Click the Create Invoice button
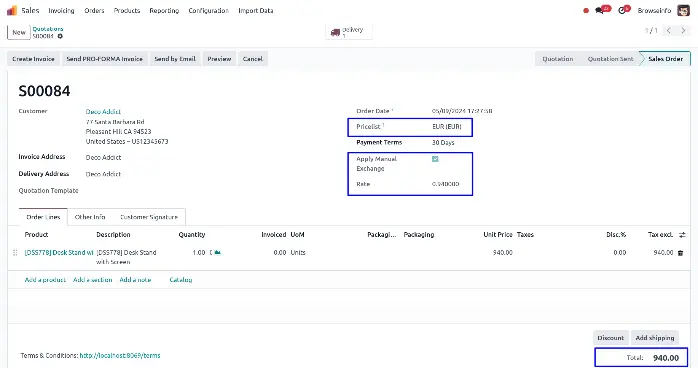 [33, 59]
